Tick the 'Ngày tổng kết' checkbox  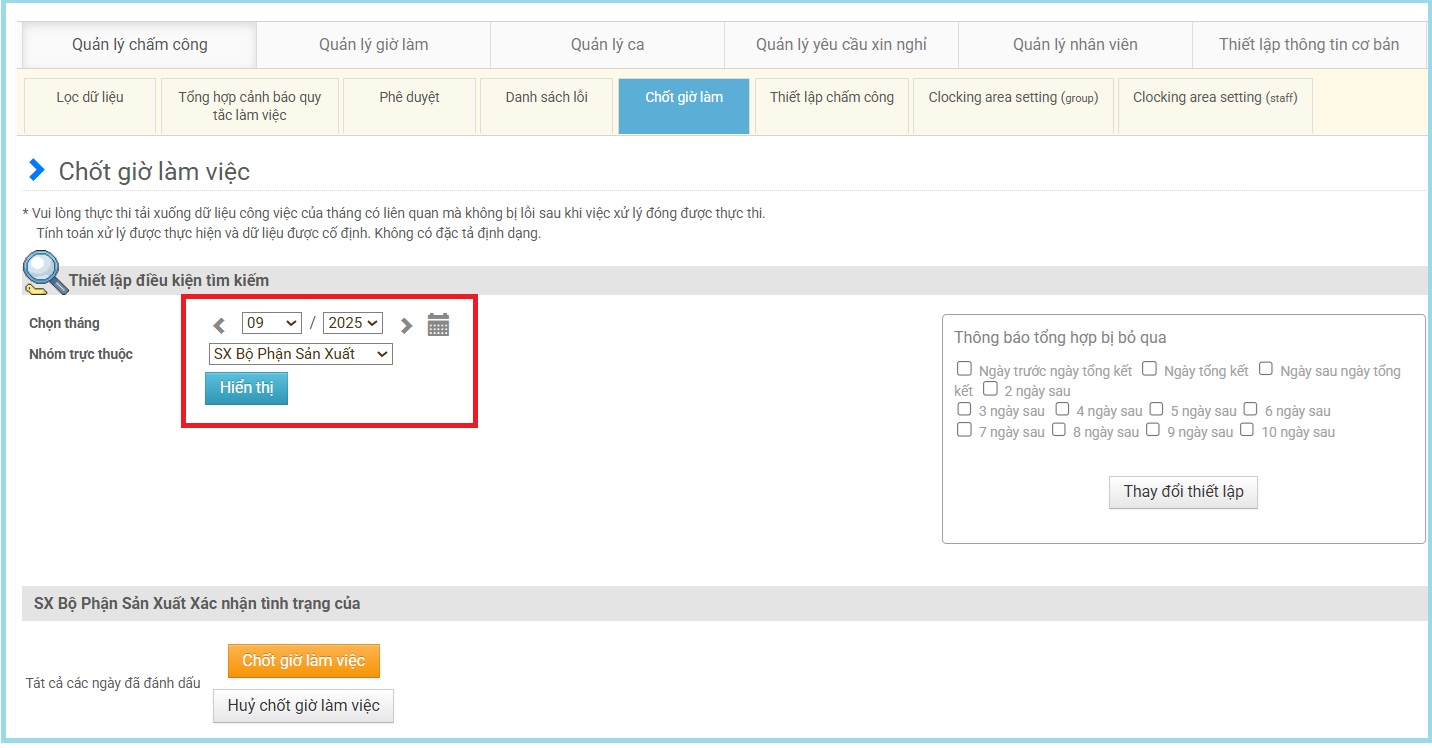click(1150, 369)
